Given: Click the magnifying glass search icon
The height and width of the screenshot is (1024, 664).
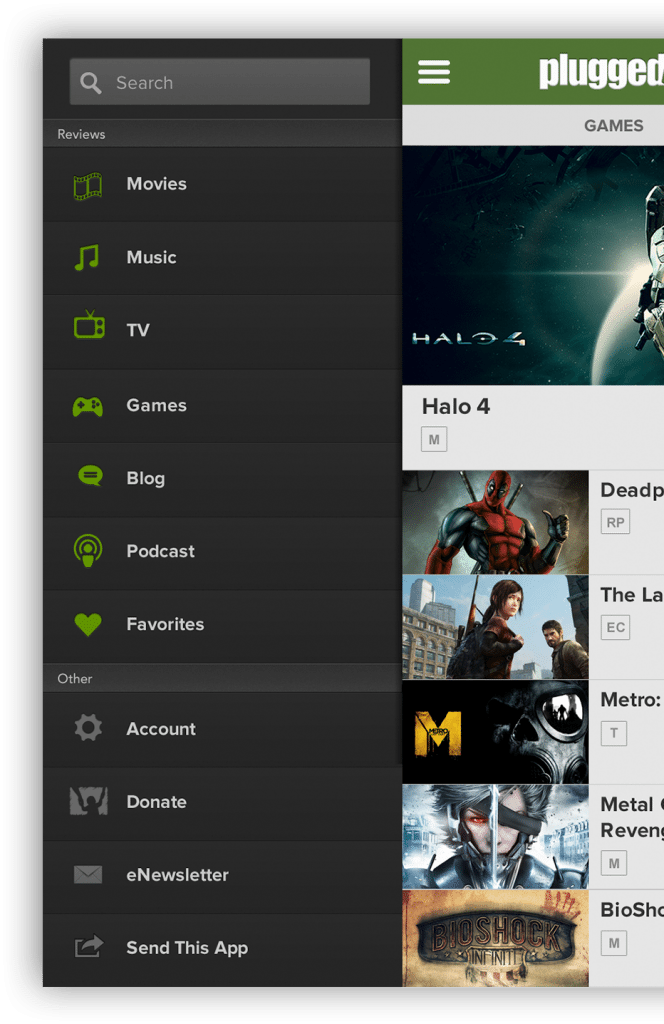Looking at the screenshot, I should 90,83.
